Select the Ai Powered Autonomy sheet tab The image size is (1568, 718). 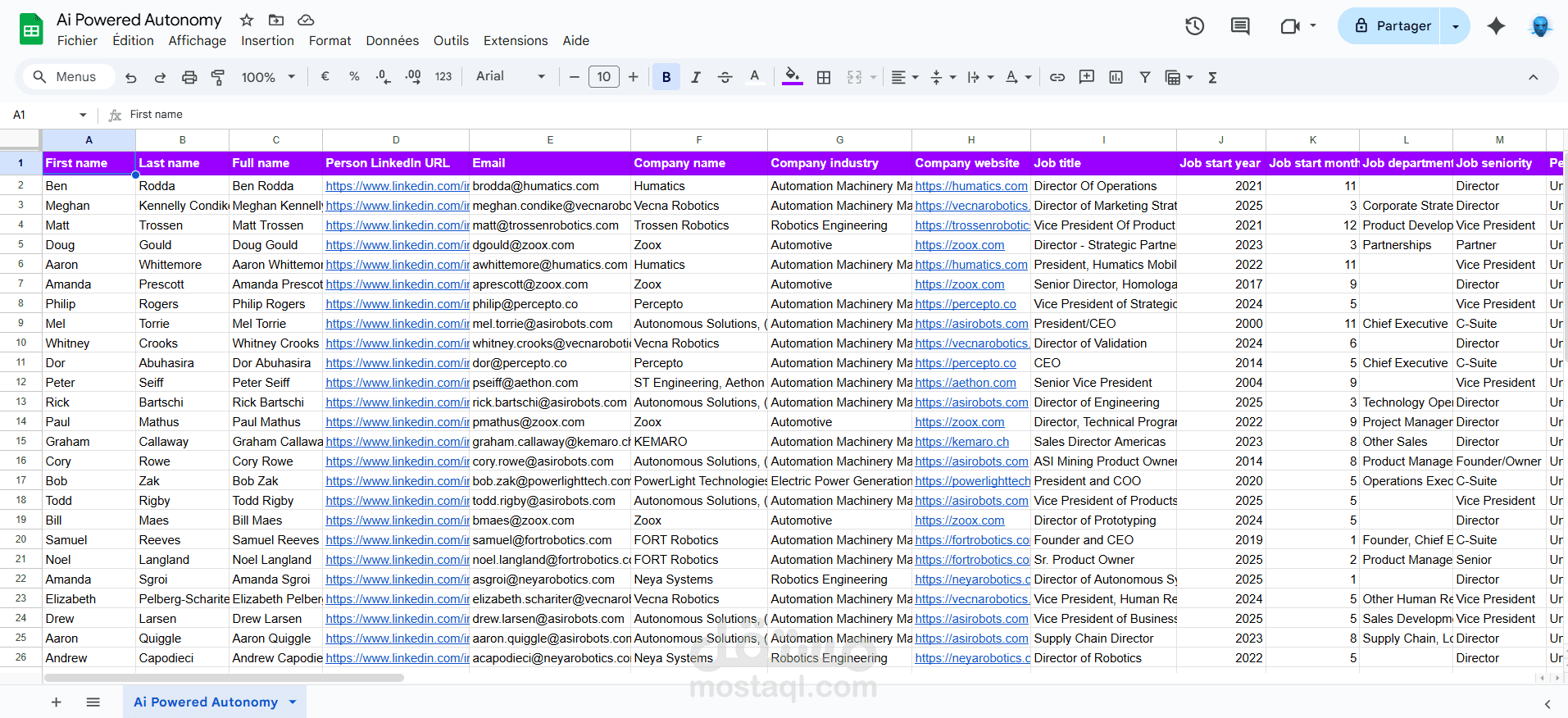tap(206, 702)
